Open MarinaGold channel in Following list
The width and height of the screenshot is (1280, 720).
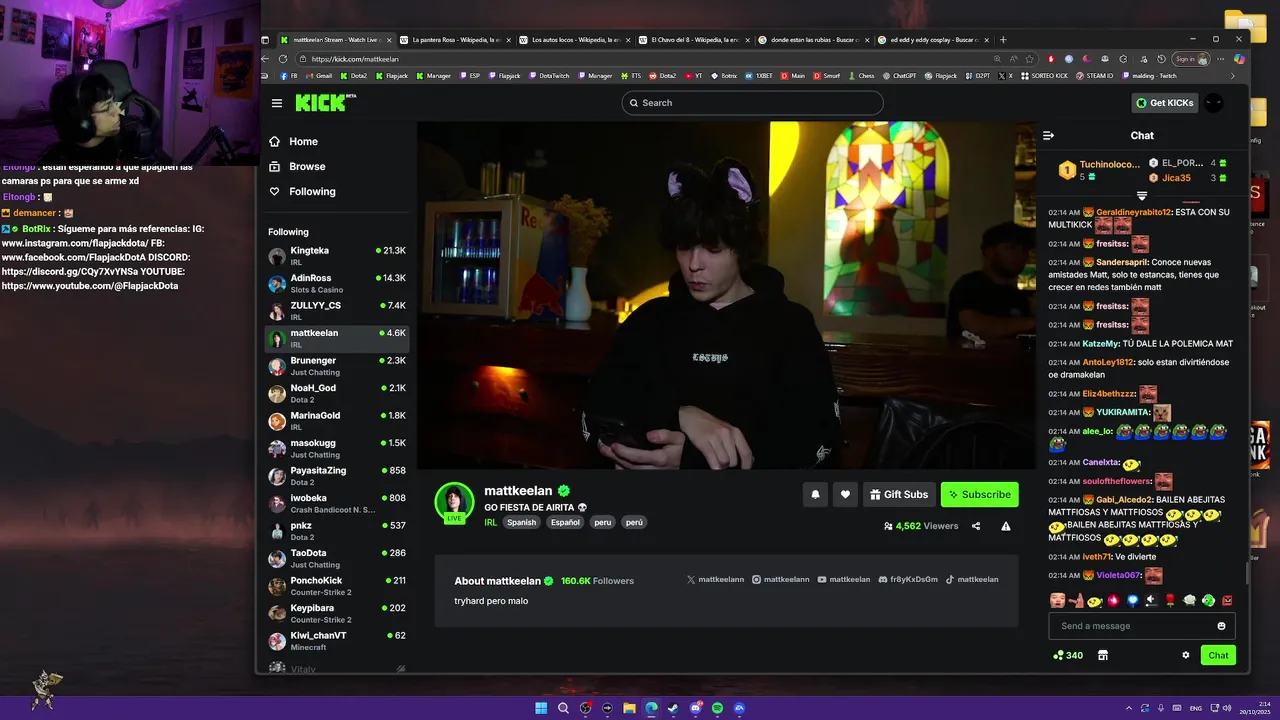337,421
